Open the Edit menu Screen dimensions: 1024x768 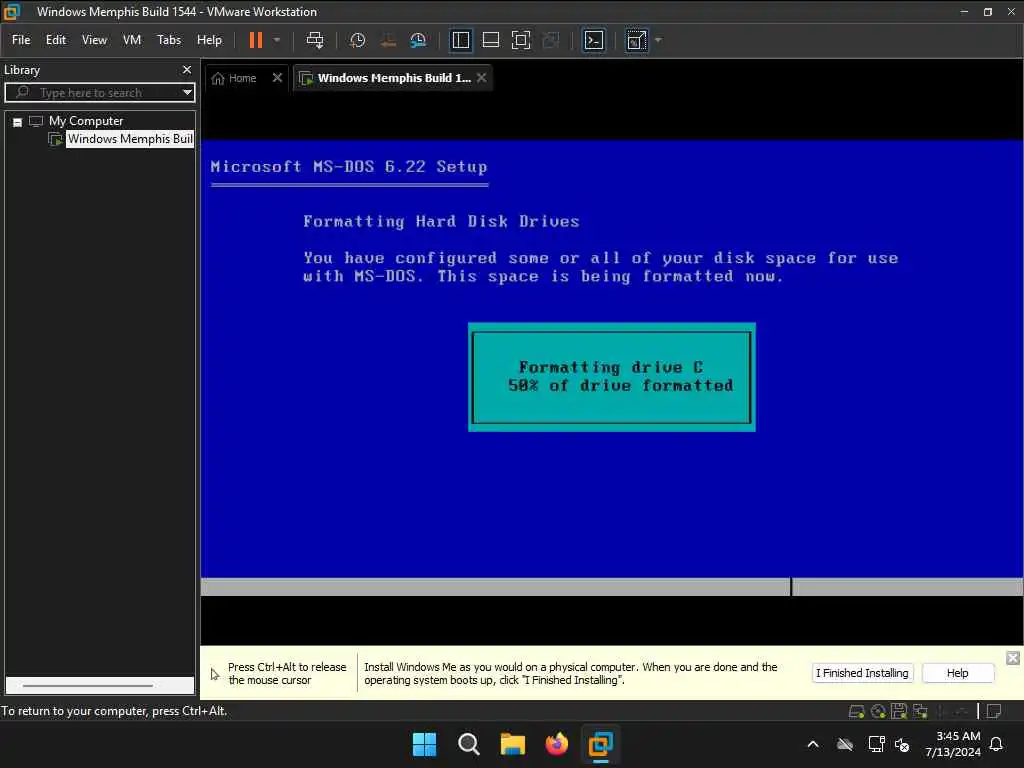click(56, 40)
